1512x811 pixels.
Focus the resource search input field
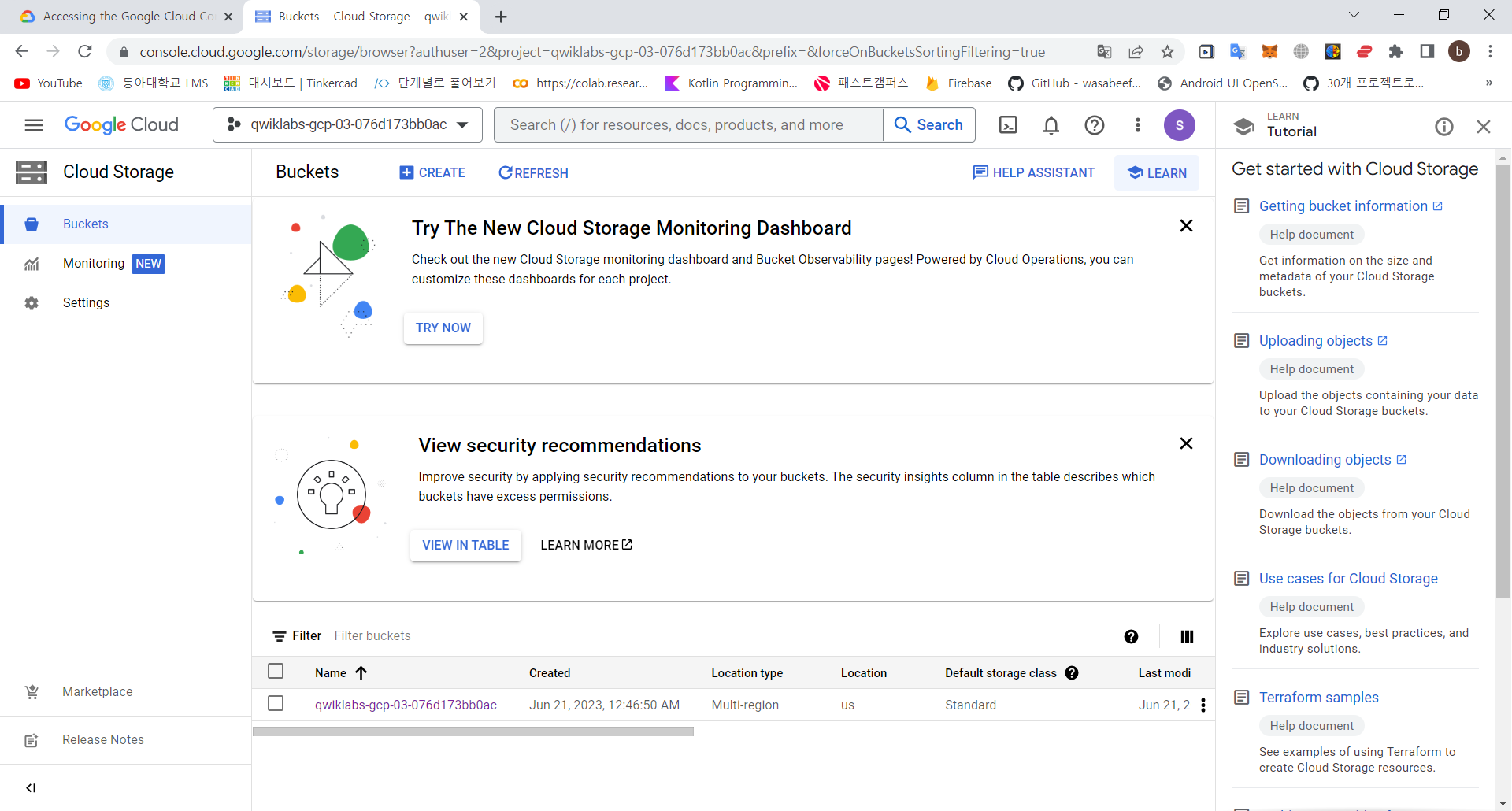pos(688,125)
